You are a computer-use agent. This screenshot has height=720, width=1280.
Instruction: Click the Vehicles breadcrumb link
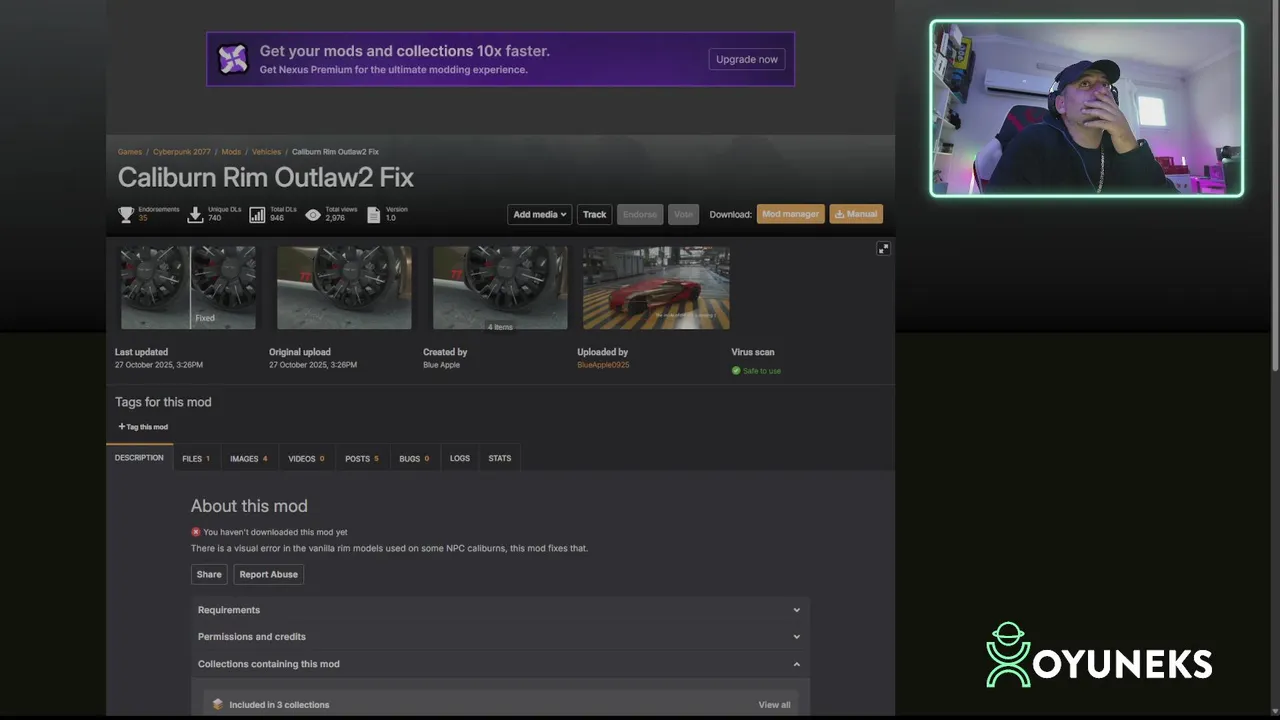pos(266,152)
